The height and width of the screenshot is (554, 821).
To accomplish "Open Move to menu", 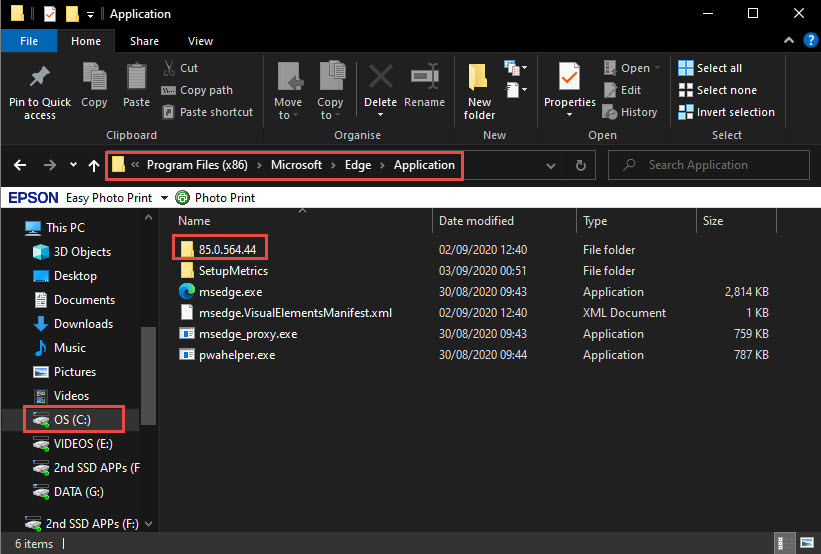I will click(288, 92).
